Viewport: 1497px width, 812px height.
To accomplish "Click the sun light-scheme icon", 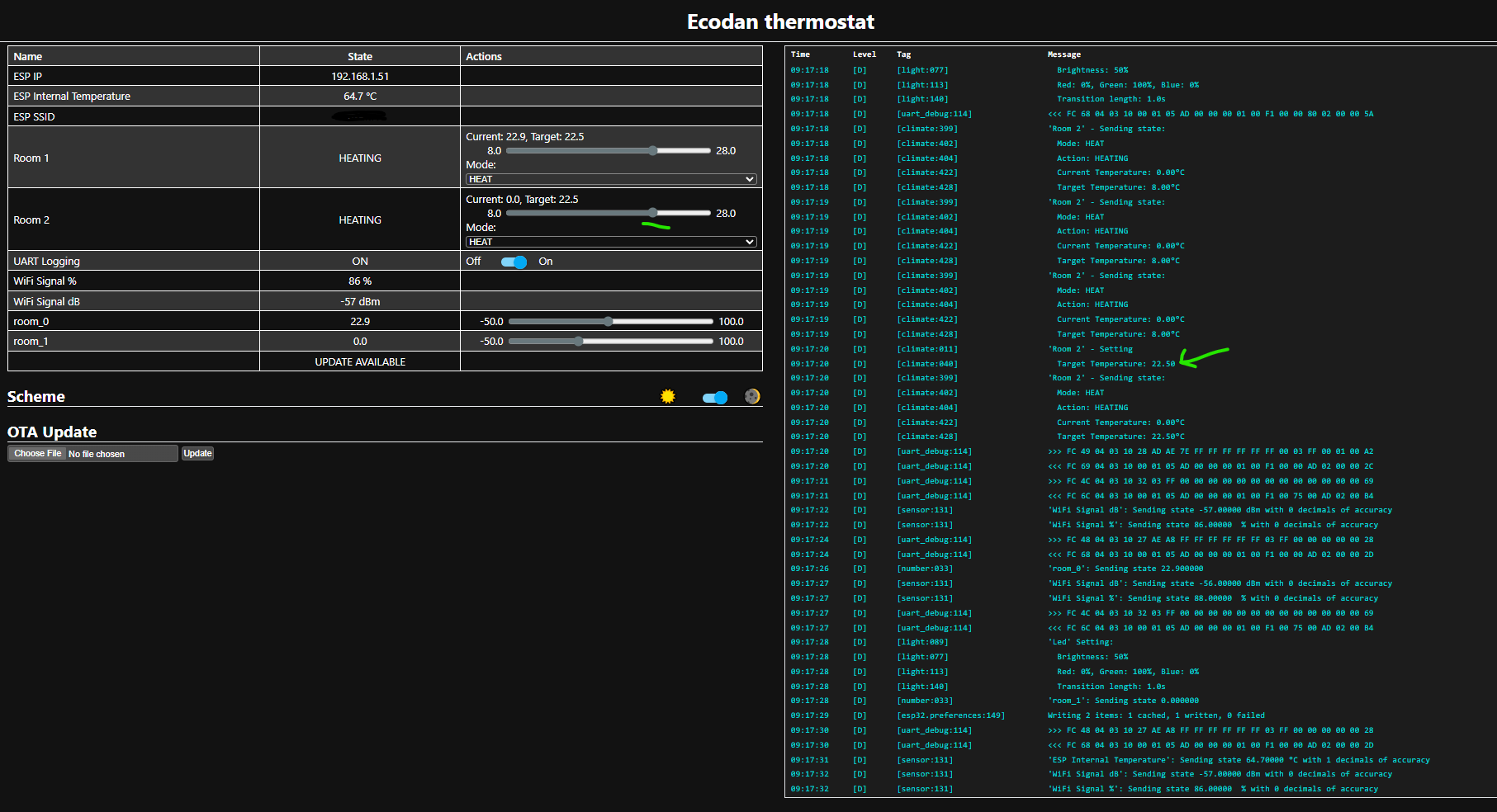I will tap(668, 397).
